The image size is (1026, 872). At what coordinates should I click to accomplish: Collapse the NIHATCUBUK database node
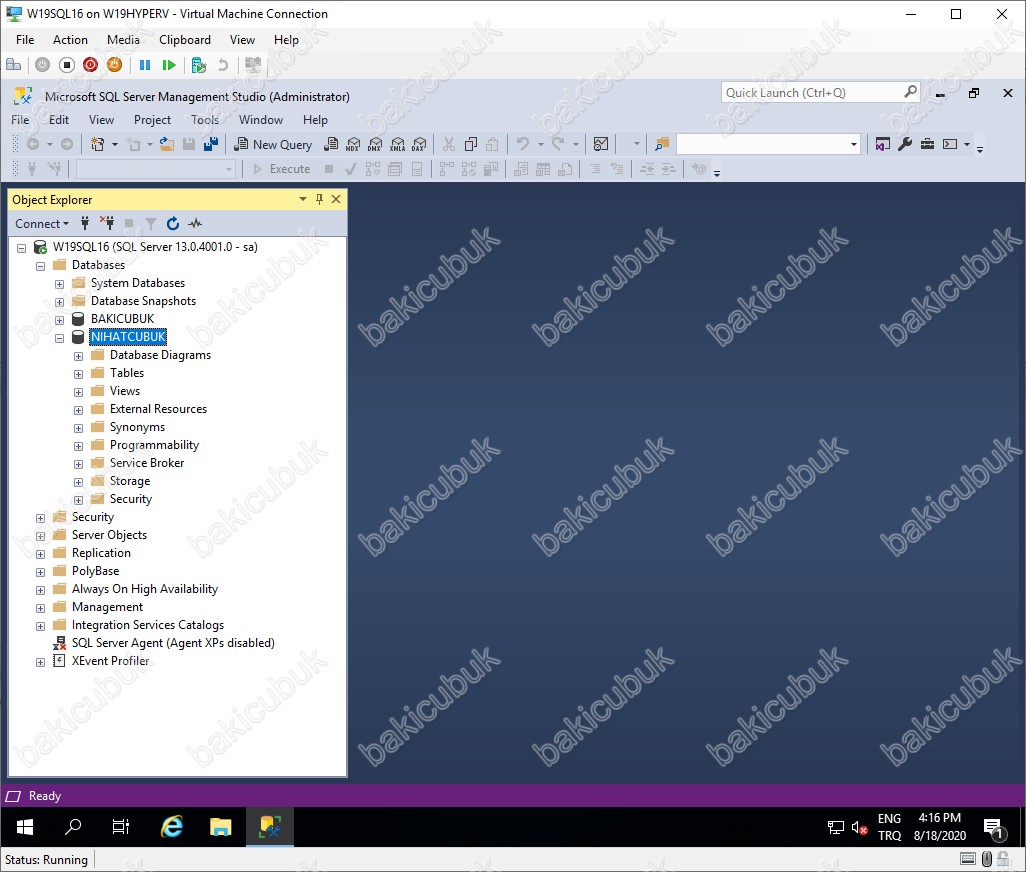click(60, 338)
